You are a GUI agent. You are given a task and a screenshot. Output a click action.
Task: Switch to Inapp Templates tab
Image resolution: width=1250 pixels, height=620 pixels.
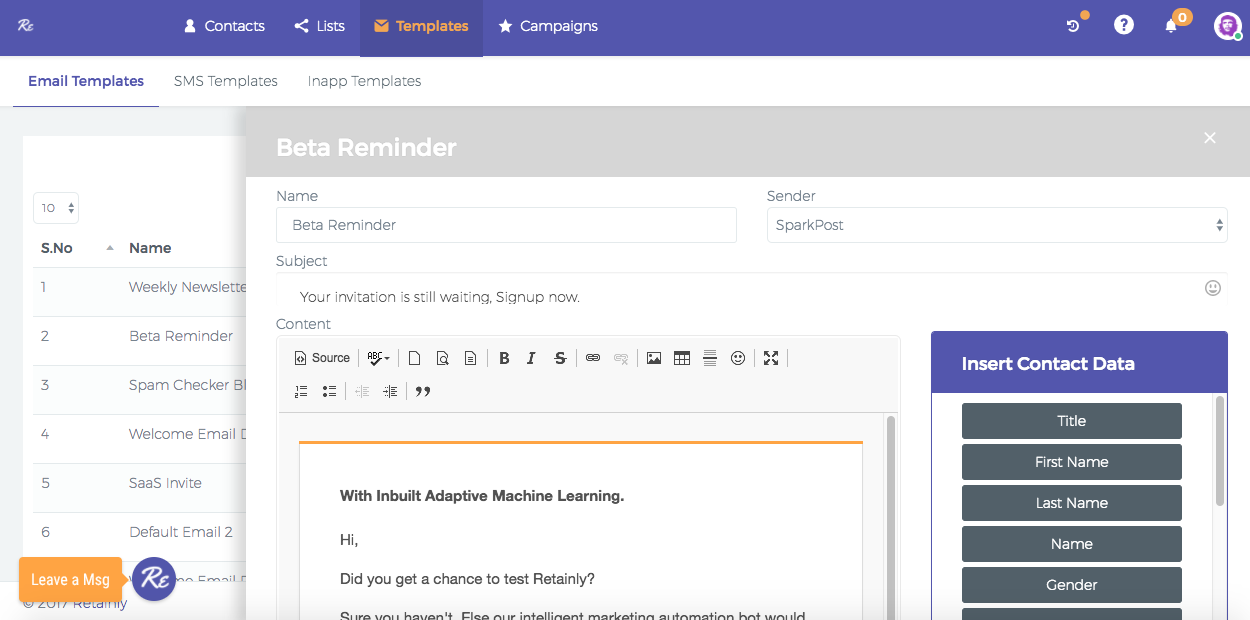(x=364, y=81)
